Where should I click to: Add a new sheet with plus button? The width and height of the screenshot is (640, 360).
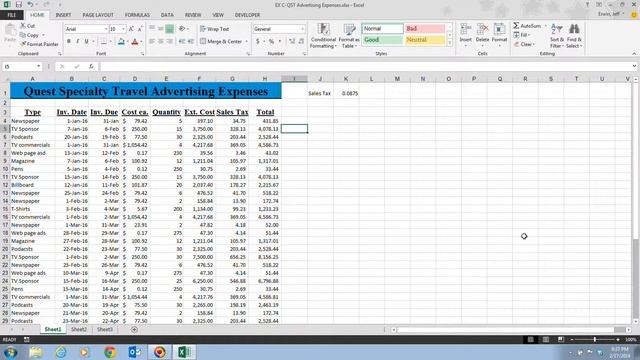pos(134,329)
